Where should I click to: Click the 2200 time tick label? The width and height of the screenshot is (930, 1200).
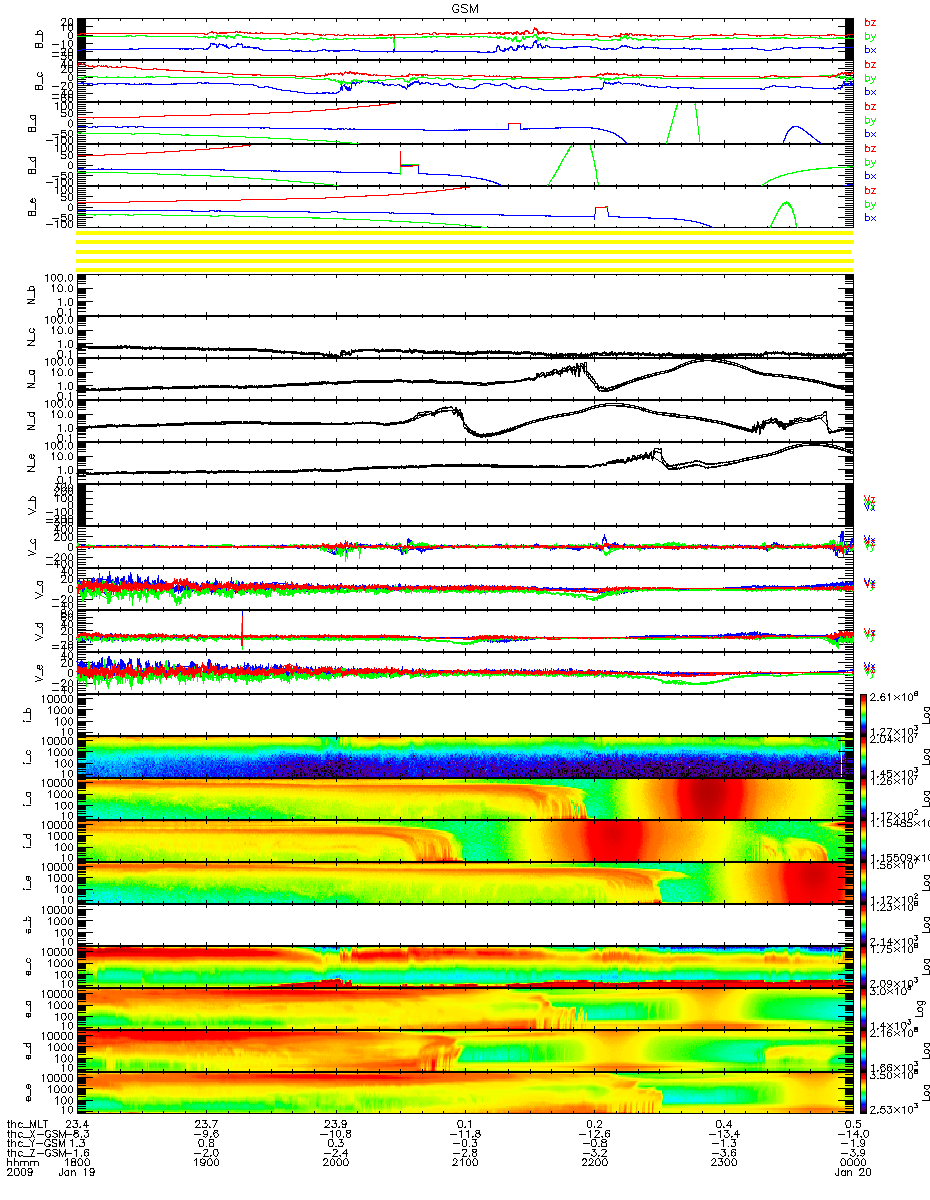(x=594, y=1162)
